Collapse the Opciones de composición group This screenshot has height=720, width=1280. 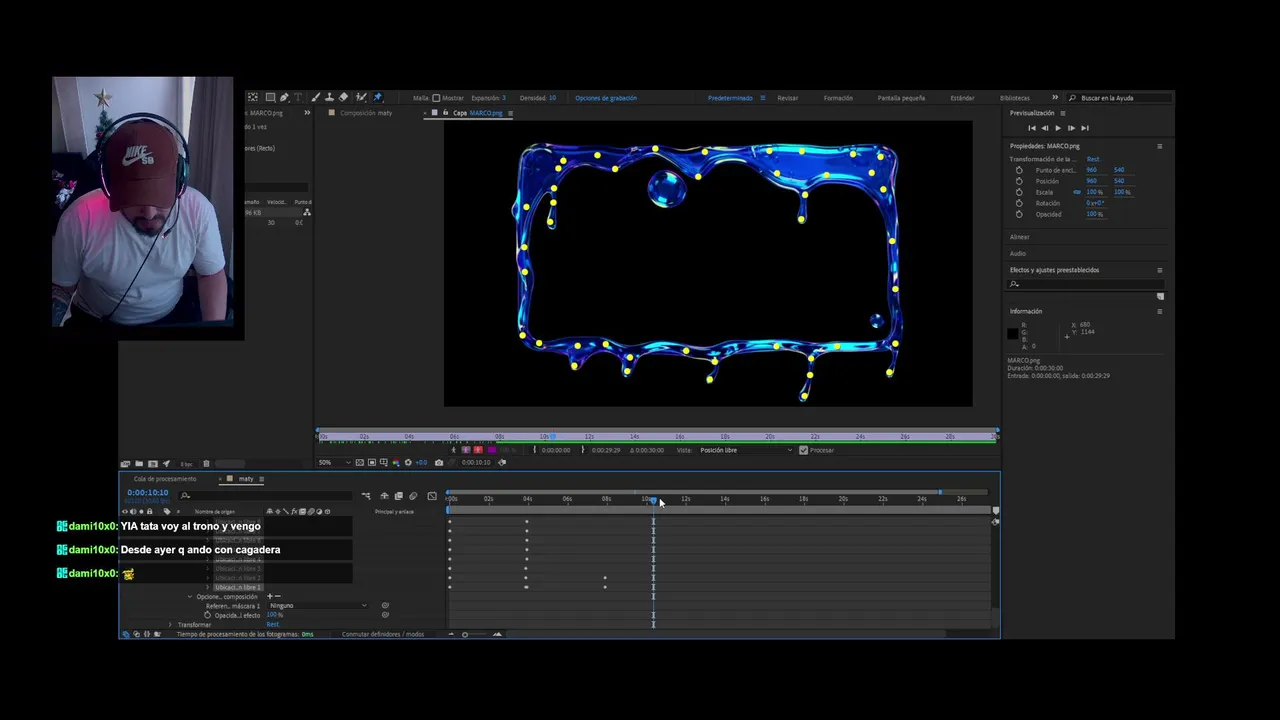coord(190,597)
